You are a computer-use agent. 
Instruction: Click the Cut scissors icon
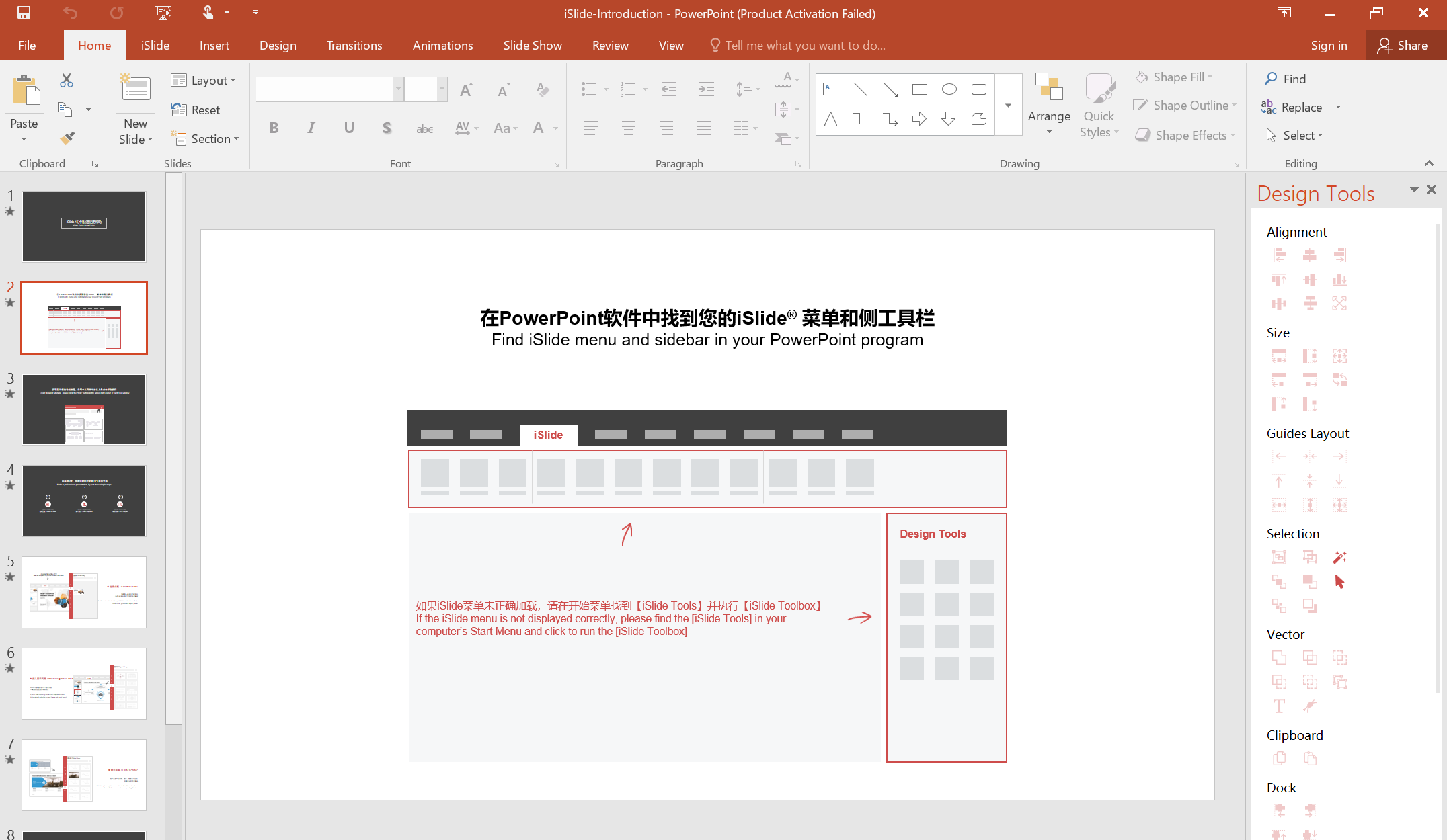coord(67,80)
